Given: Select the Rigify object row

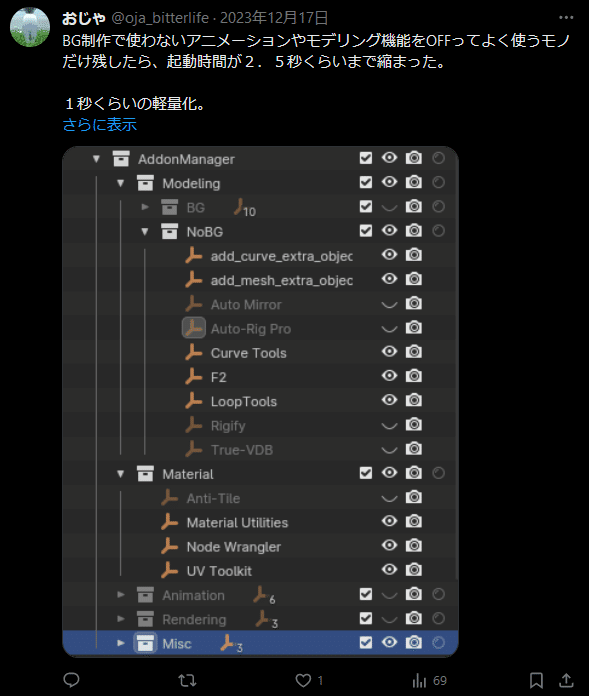Looking at the screenshot, I should point(260,426).
